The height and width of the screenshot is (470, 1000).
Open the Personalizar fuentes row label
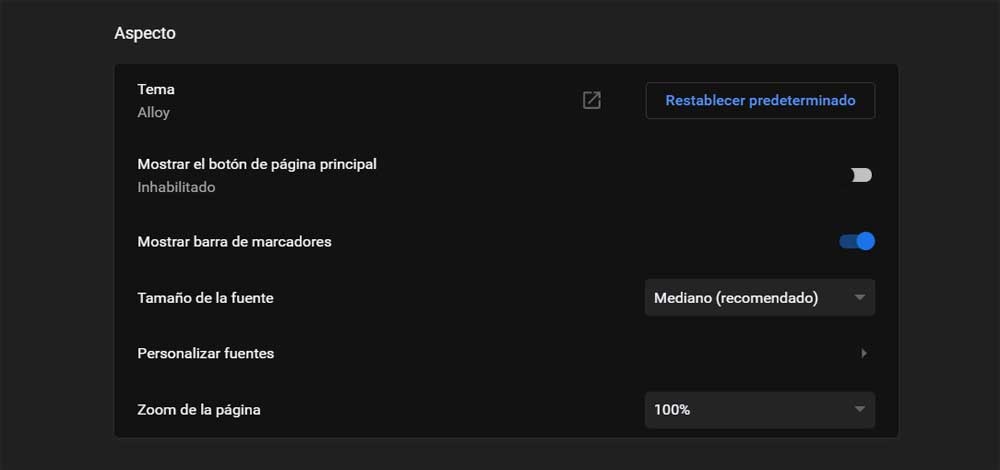click(206, 353)
